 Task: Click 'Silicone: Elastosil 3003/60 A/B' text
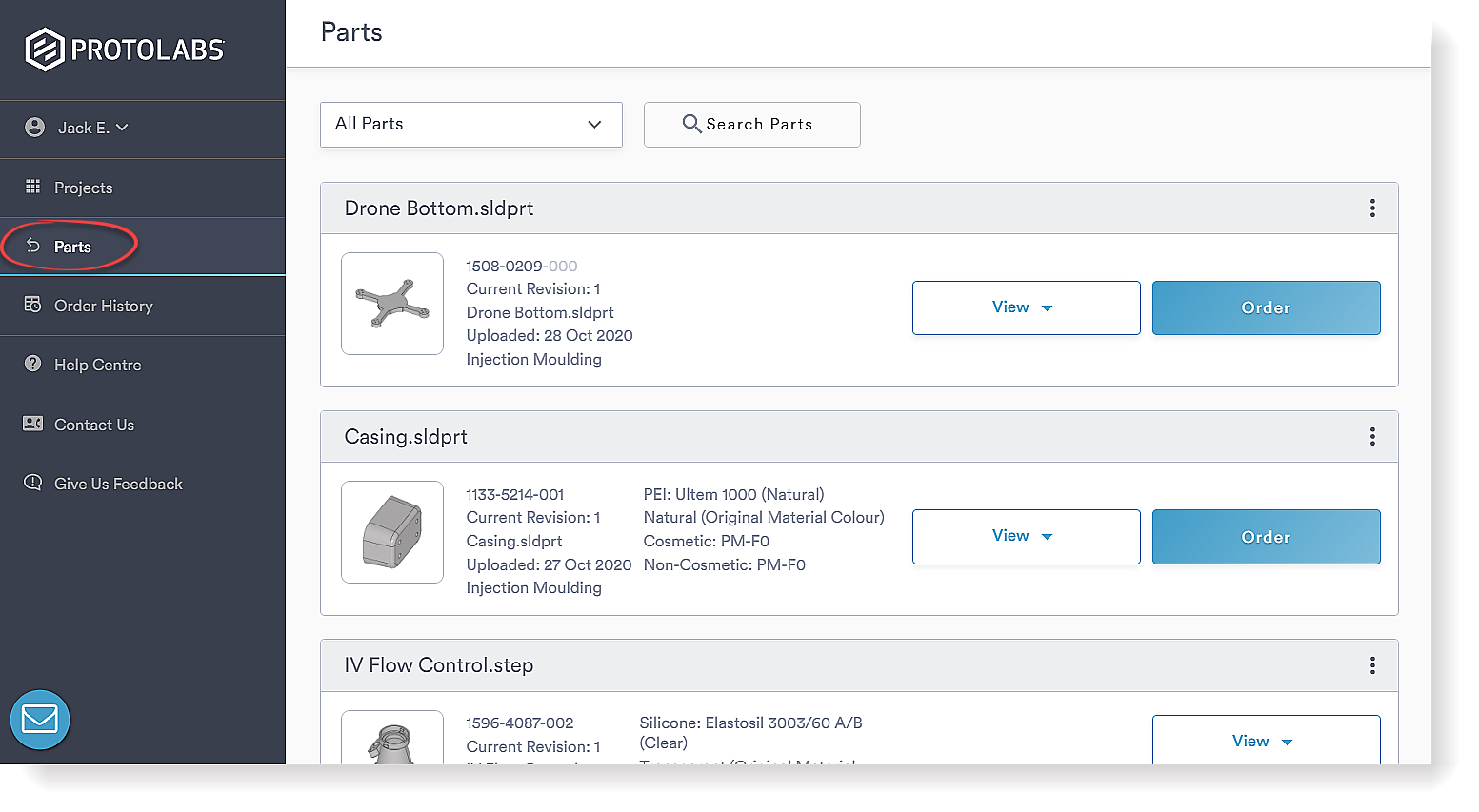(x=750, y=723)
